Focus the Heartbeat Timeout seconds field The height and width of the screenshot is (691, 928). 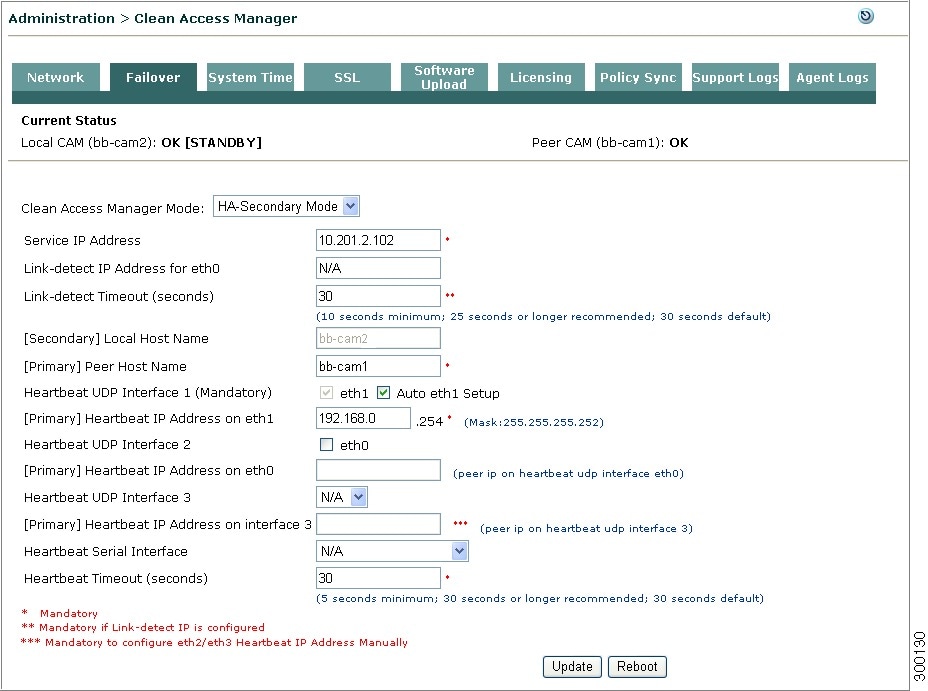[378, 578]
